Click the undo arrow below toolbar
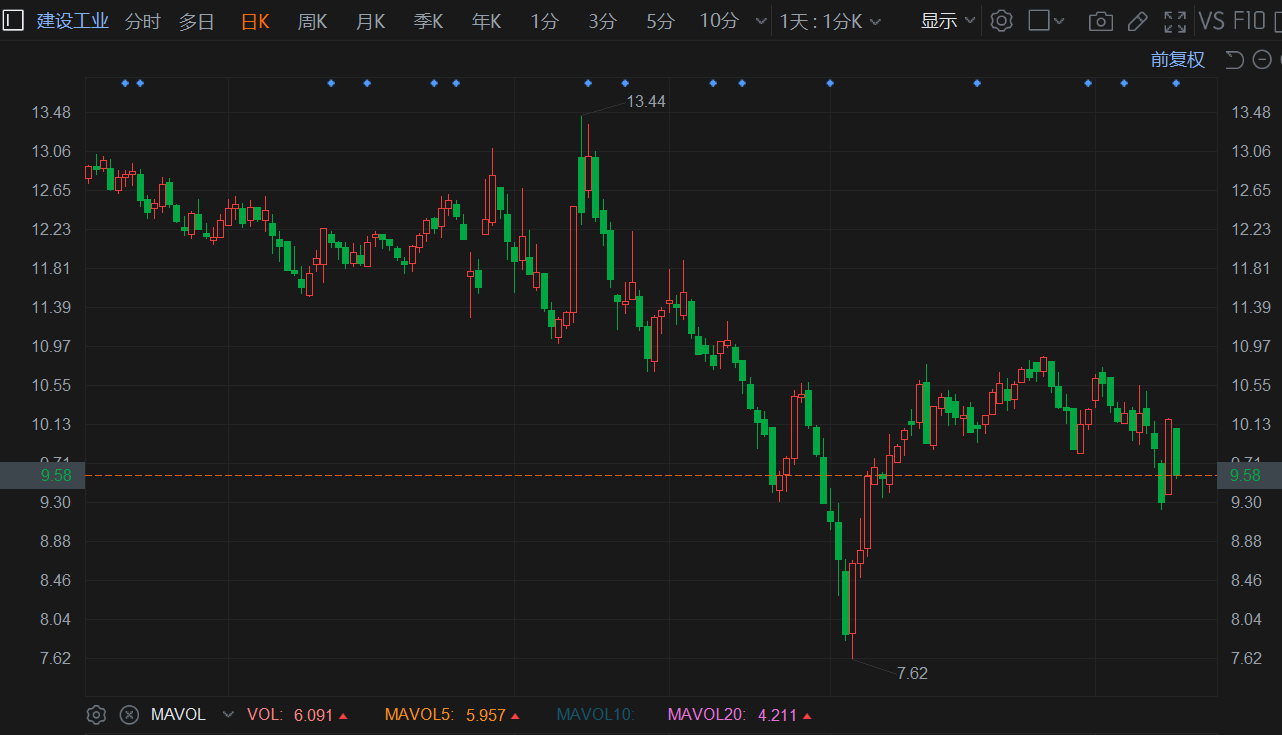Image resolution: width=1282 pixels, height=735 pixels. pyautogui.click(x=1234, y=60)
